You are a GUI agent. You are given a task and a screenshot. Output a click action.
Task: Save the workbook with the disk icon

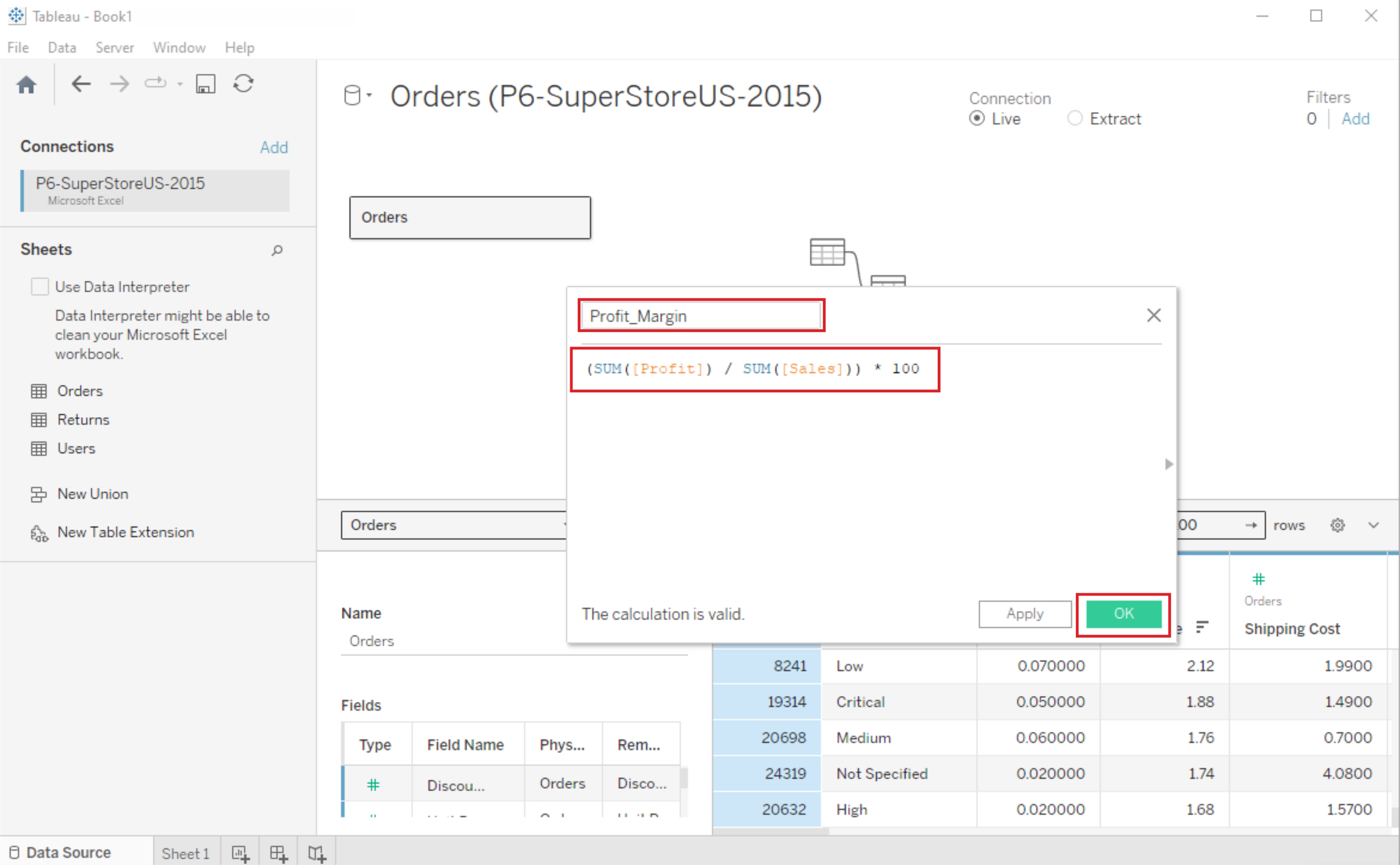click(x=205, y=84)
